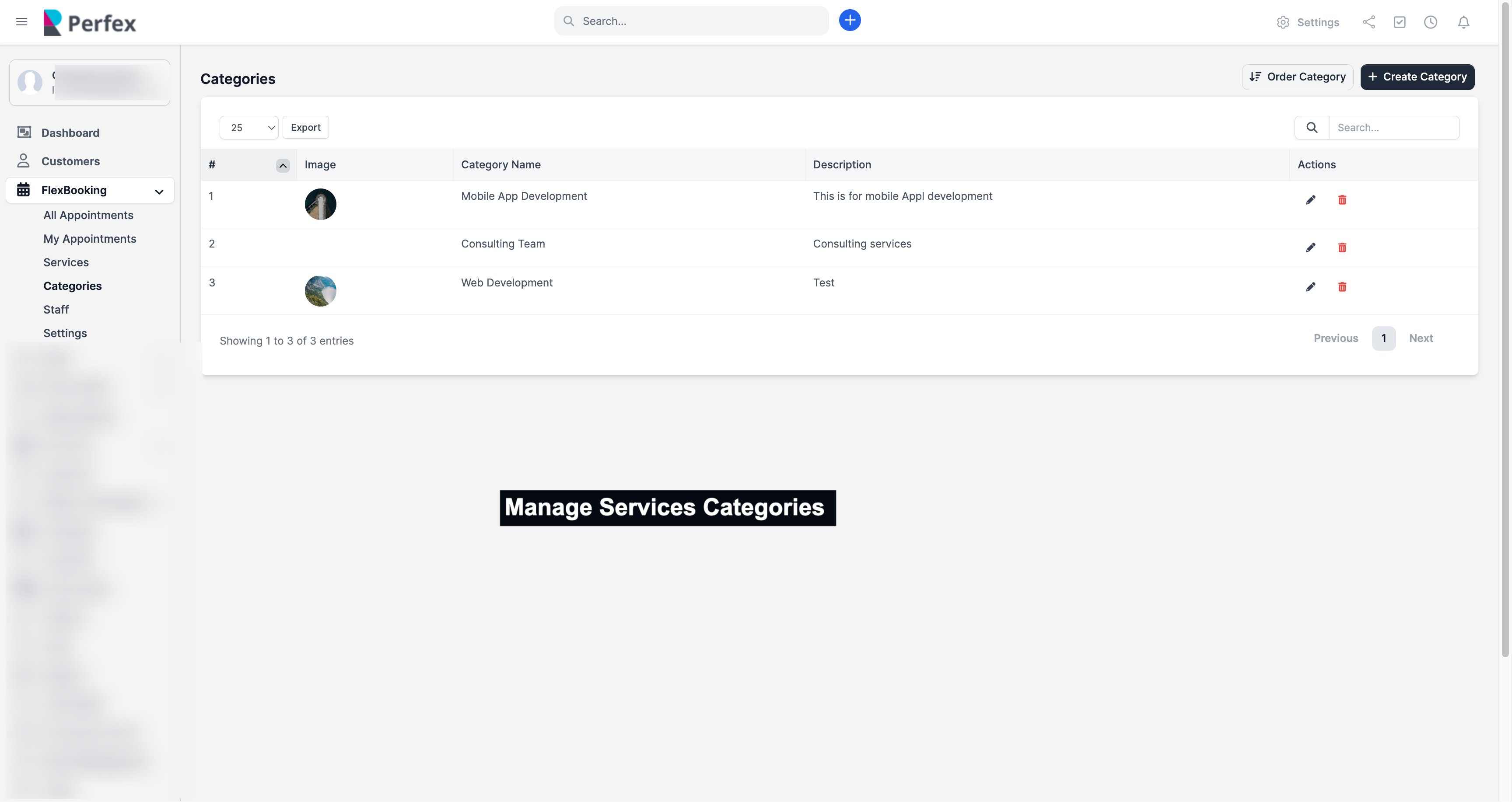Toggle sort order on # column
Viewport: 1512px width, 802px height.
tap(282, 165)
